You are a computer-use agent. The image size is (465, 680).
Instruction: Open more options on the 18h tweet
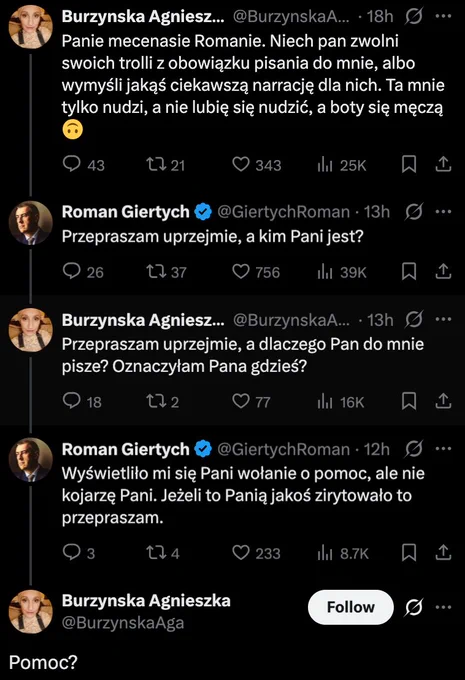pos(443,16)
